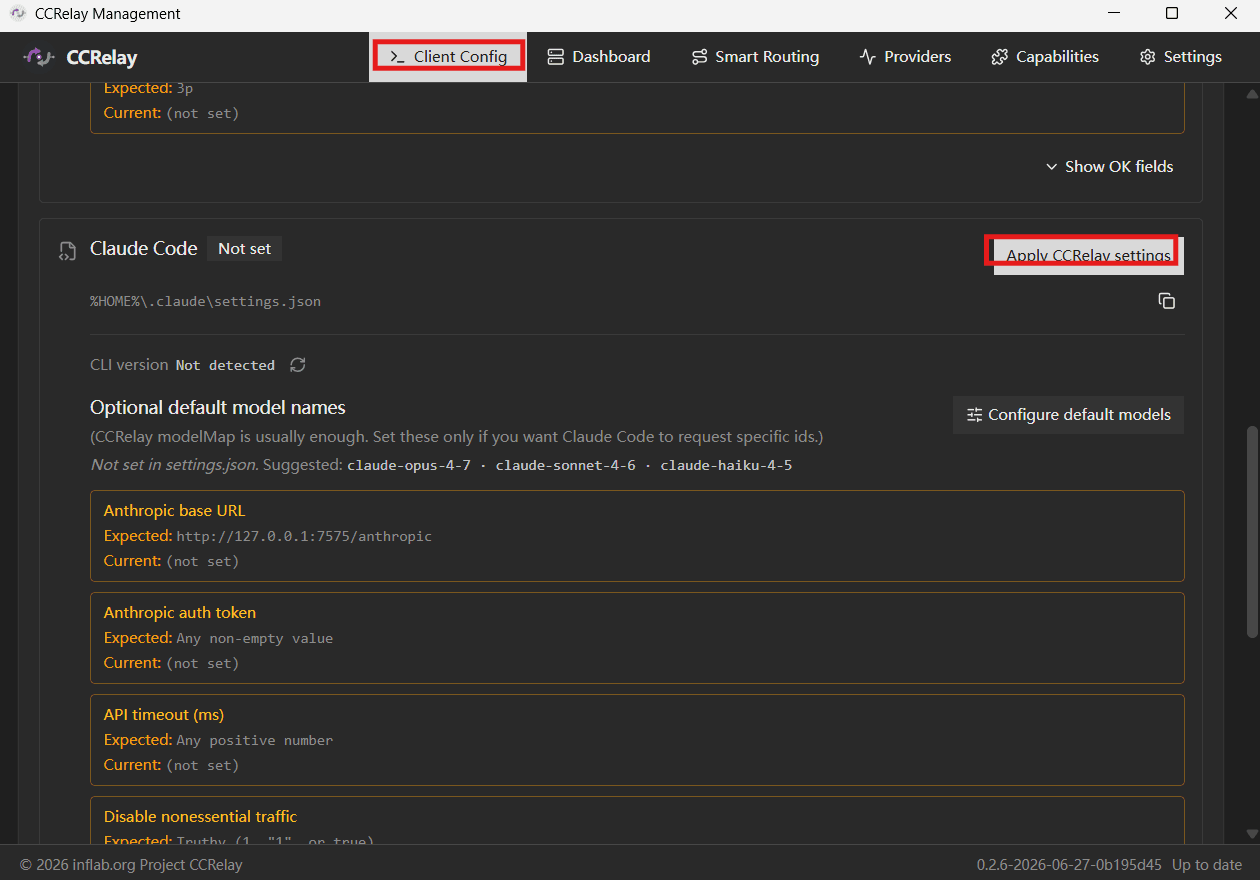Click Any non-empty value expected text
Viewport: 1260px width, 880px height.
click(x=255, y=639)
